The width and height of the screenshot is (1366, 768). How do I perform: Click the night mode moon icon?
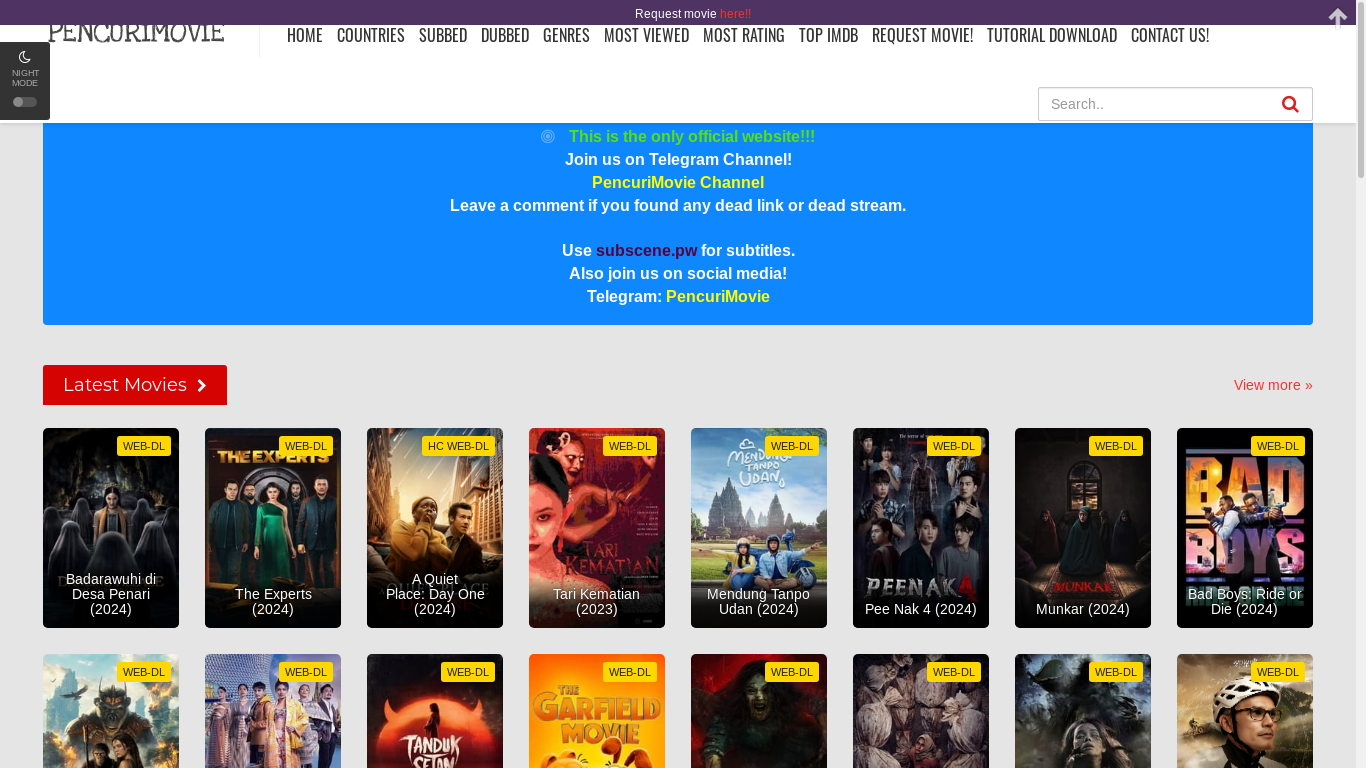tap(25, 57)
